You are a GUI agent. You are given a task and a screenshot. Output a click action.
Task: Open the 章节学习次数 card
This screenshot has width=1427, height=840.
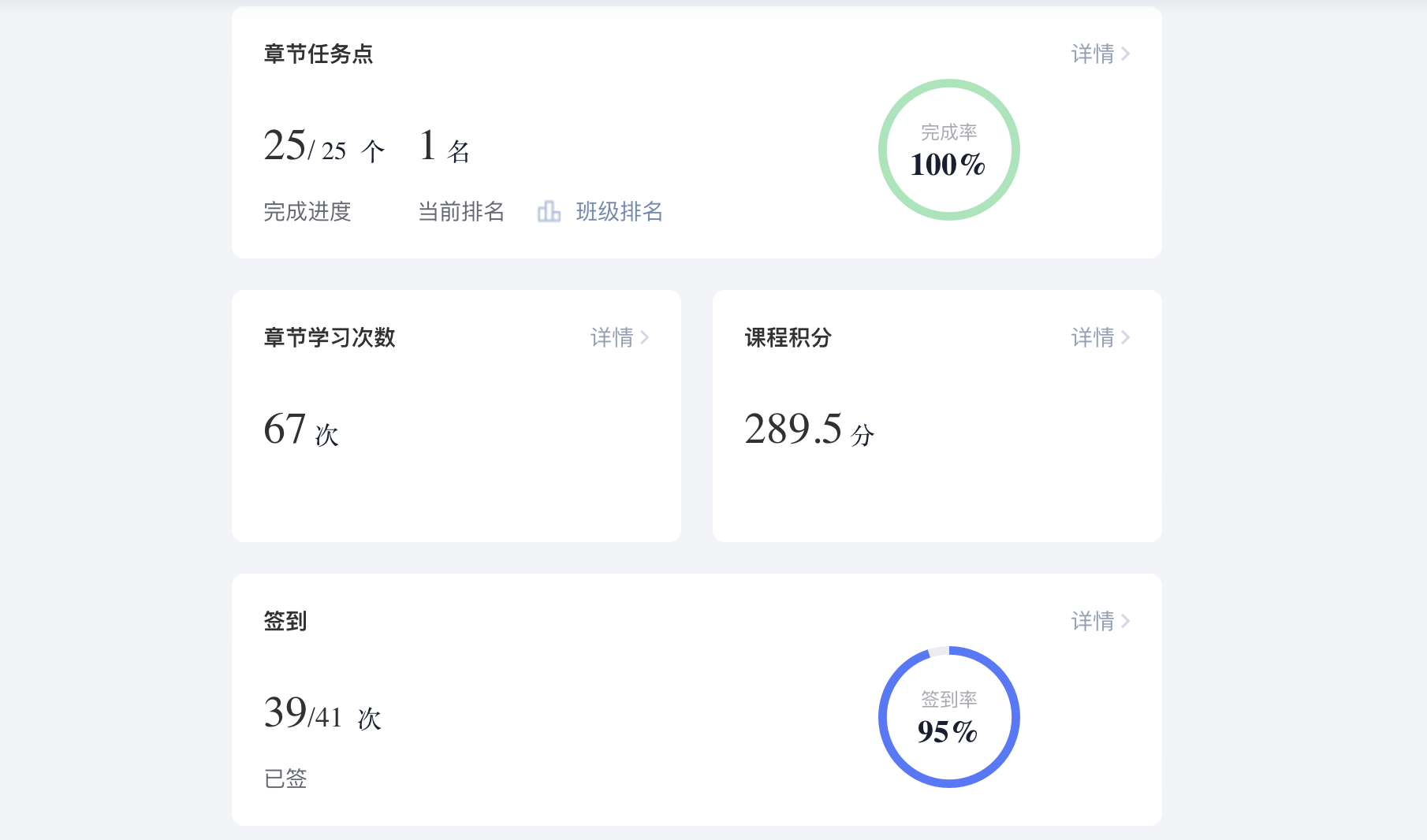pos(456,415)
